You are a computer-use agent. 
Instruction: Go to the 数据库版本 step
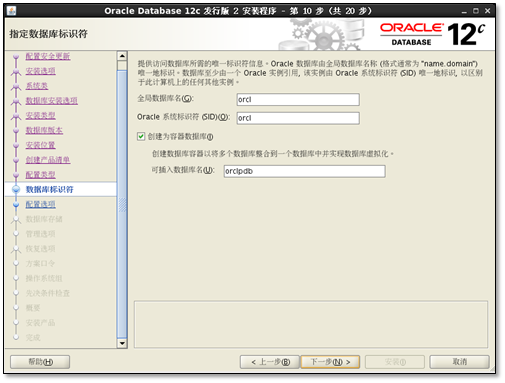[x=44, y=130]
